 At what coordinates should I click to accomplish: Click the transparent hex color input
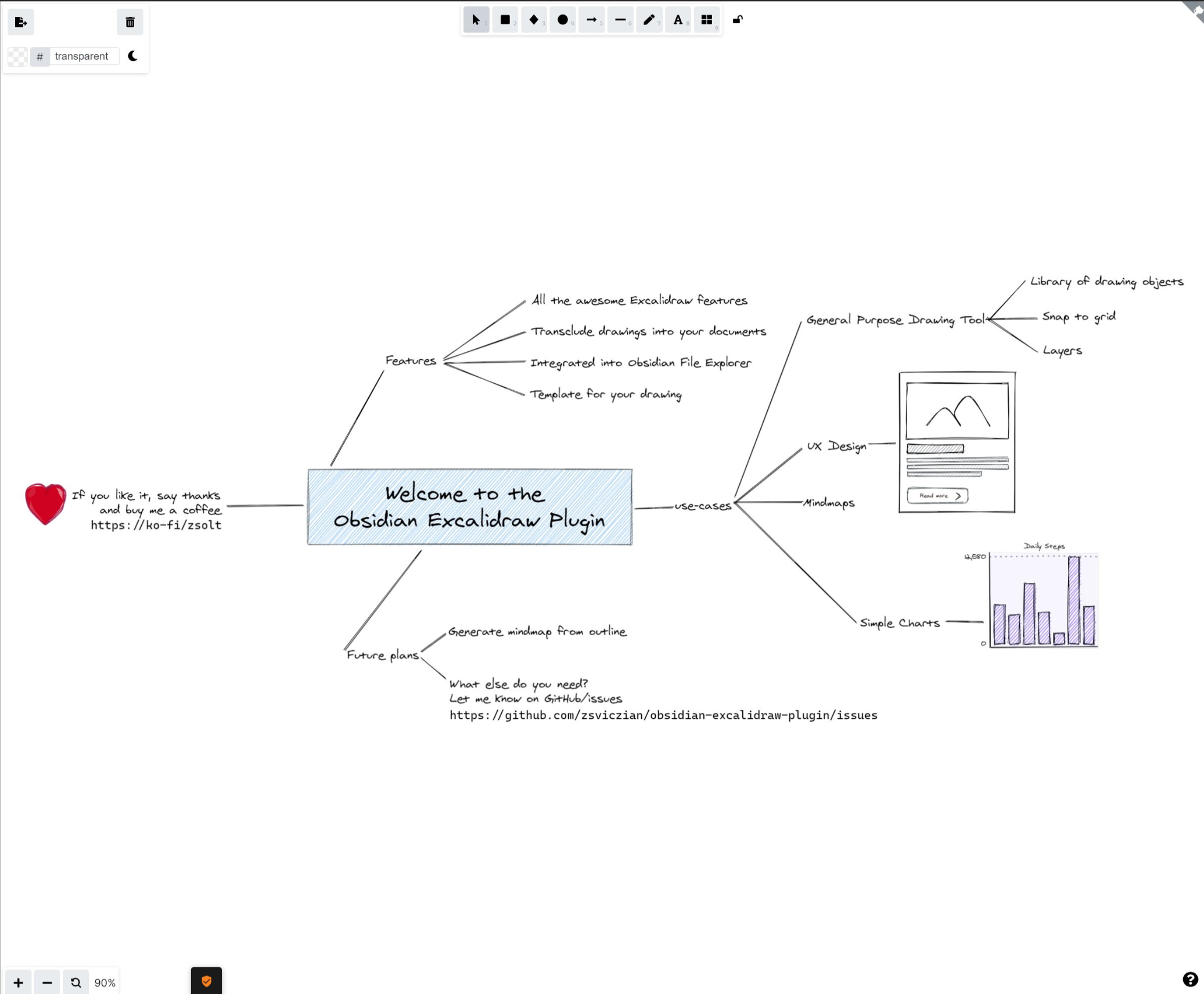click(x=82, y=56)
